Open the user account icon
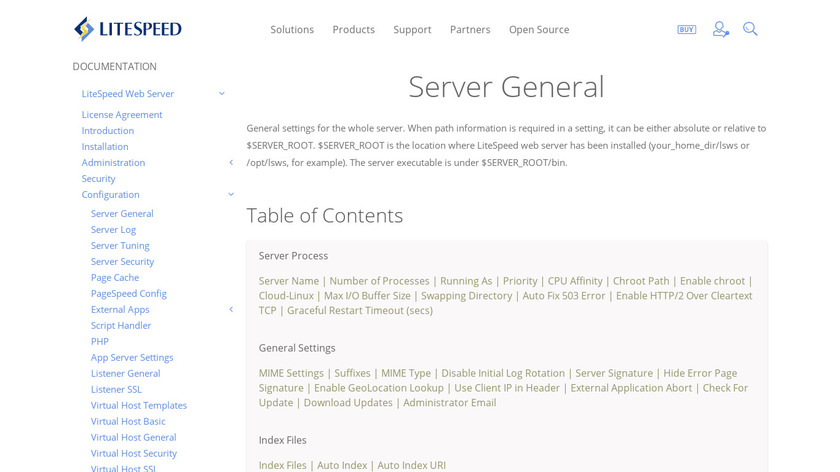The image size is (840, 472). point(720,29)
